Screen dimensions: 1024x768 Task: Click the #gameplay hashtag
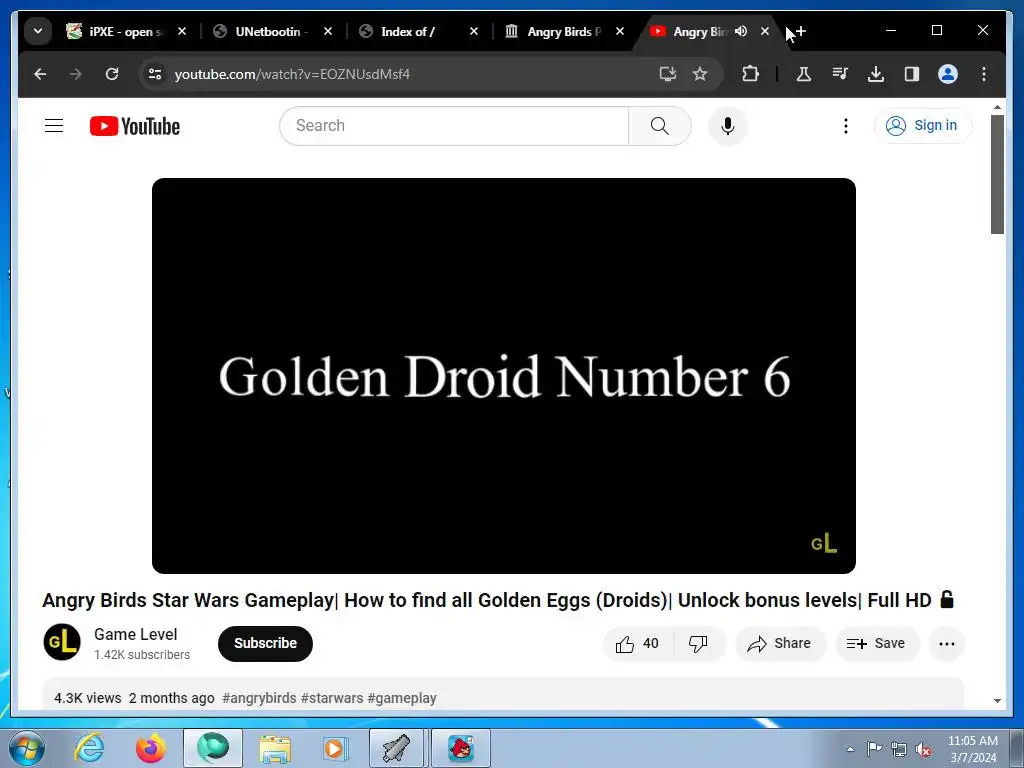[x=402, y=698]
